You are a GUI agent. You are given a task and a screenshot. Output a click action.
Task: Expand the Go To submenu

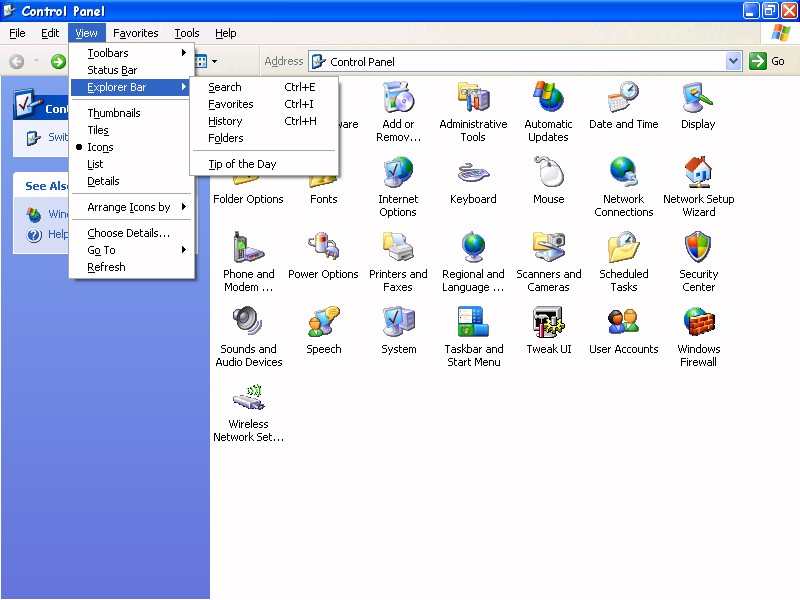click(132, 250)
